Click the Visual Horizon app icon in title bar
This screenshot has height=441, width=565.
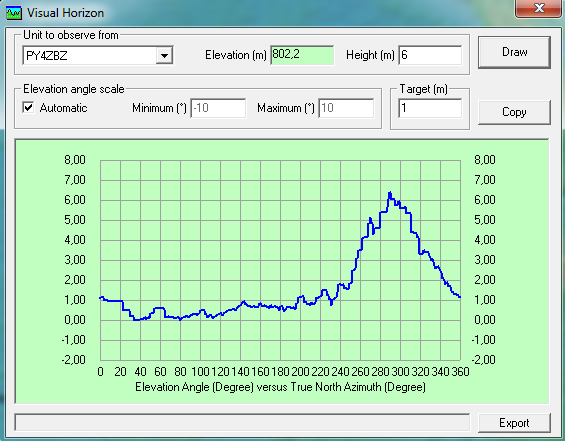14,13
